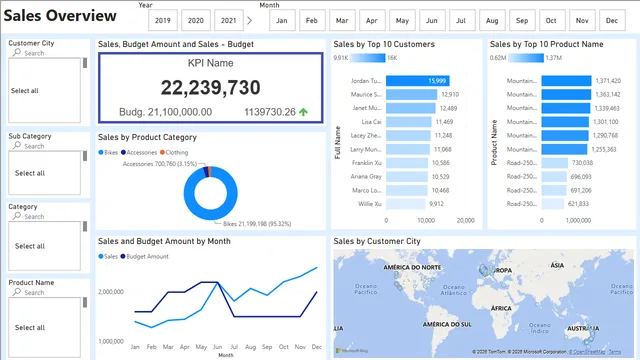The image size is (640, 360).
Task: Filter by the Apr month button
Action: pyautogui.click(x=372, y=20)
